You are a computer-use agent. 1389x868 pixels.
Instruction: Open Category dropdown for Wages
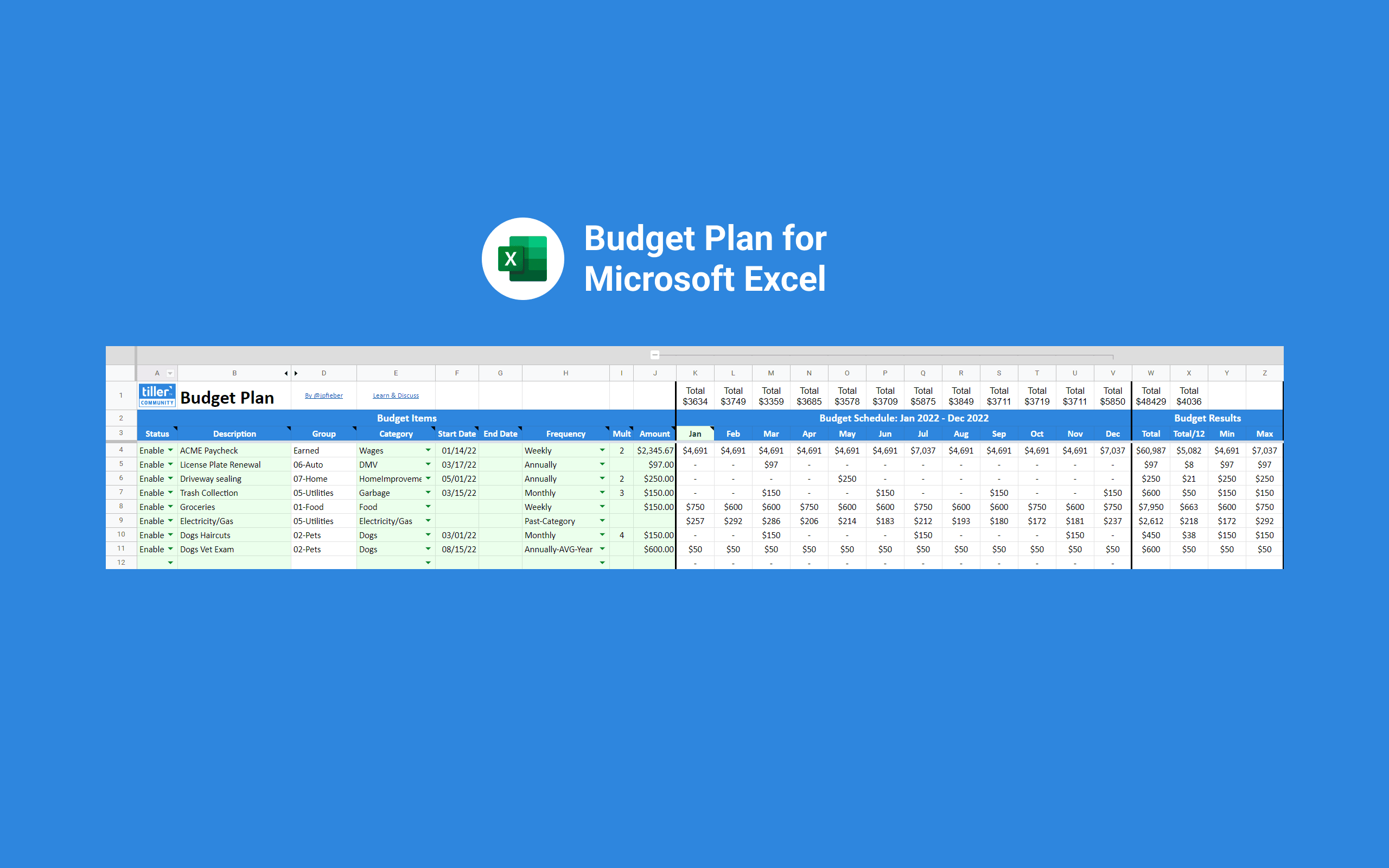428,450
